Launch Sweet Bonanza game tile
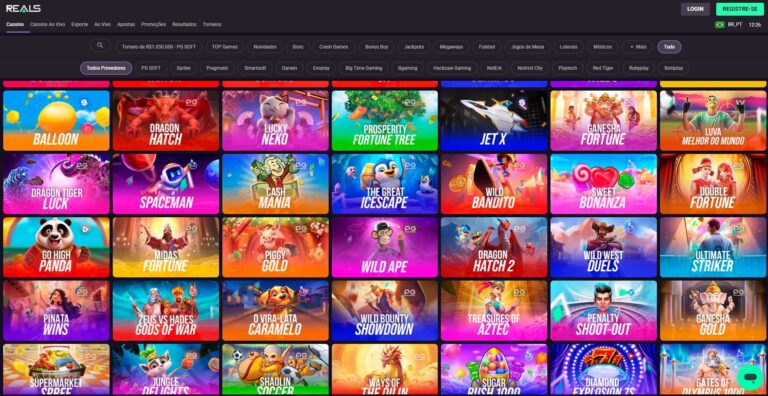 [603, 184]
